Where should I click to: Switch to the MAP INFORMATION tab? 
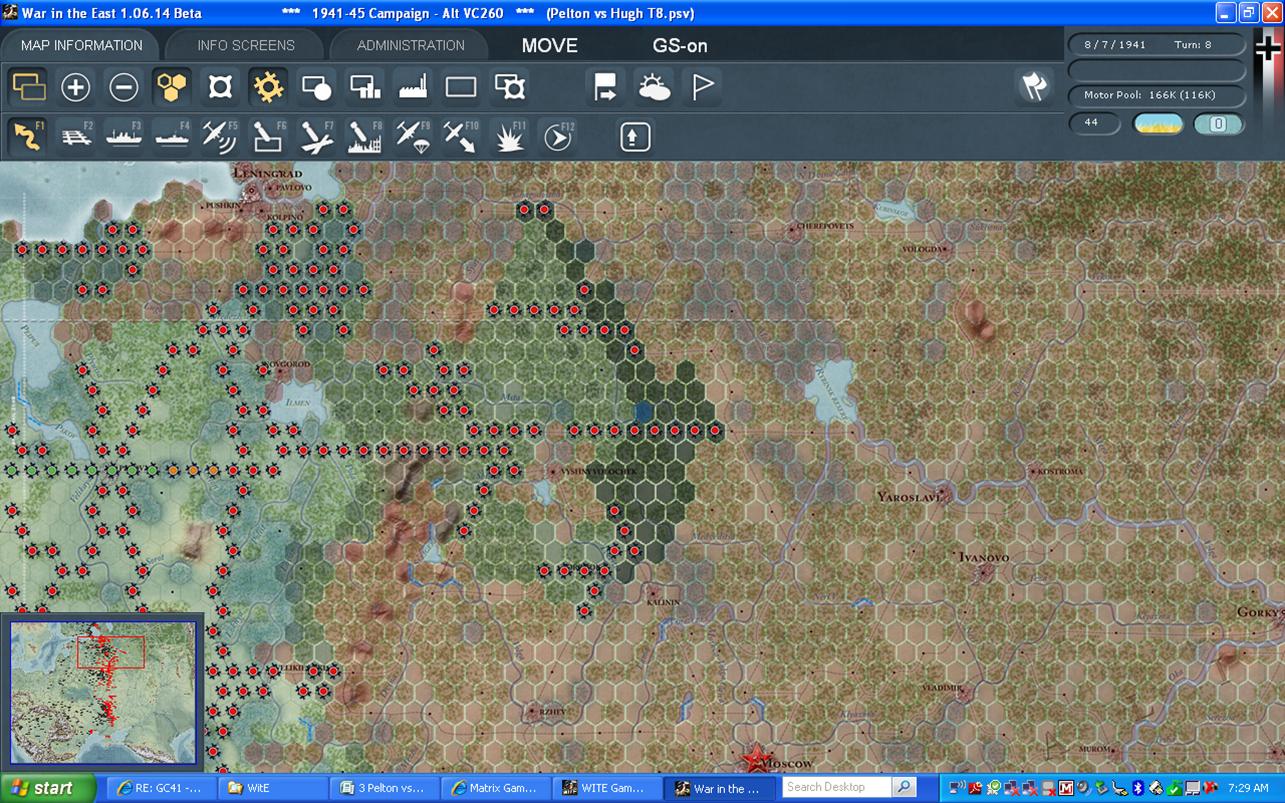point(81,45)
